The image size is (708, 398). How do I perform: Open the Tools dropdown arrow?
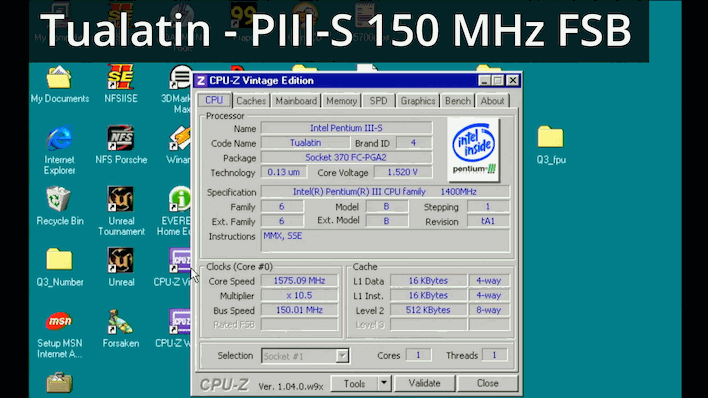(x=384, y=384)
